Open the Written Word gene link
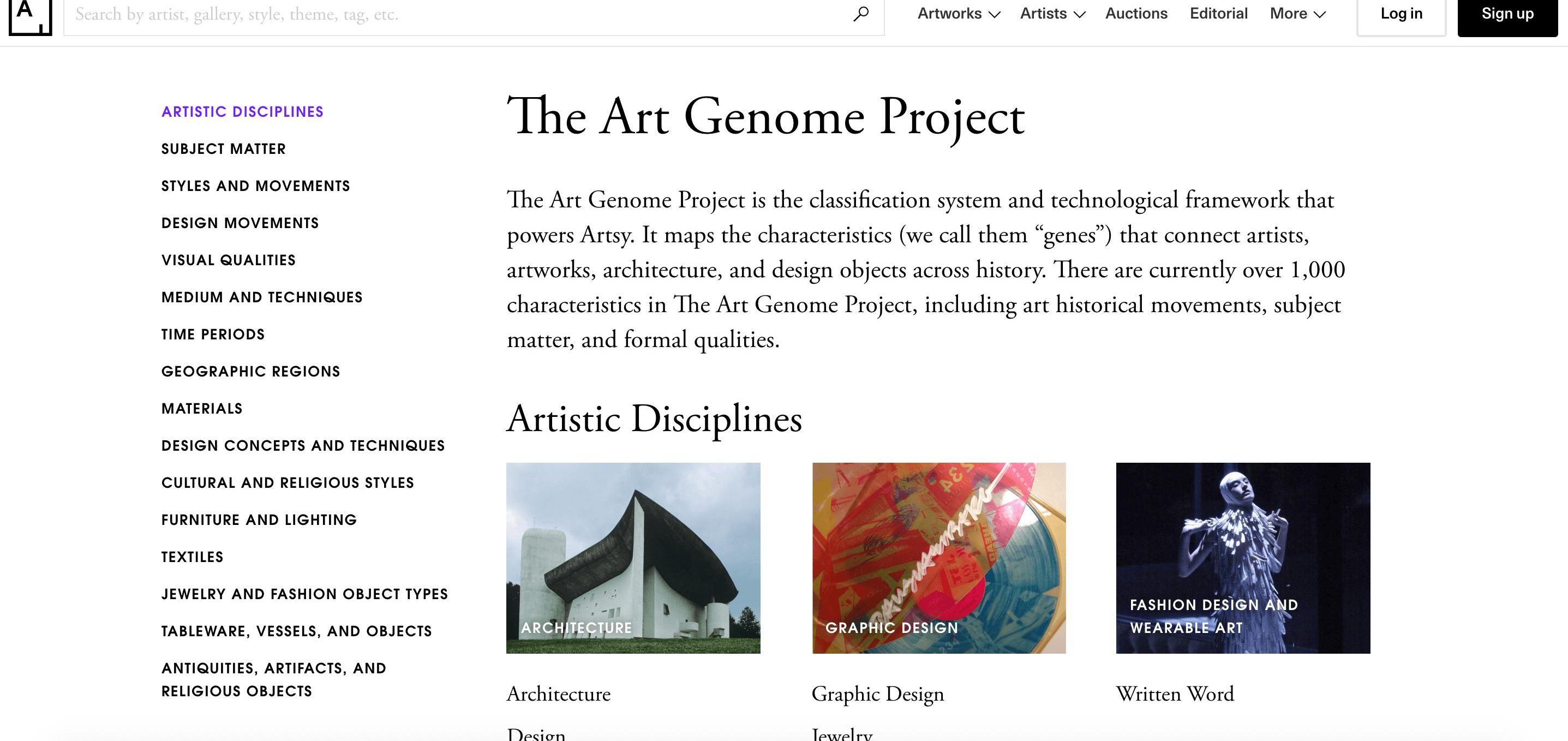The width and height of the screenshot is (1568, 741). coord(1175,694)
